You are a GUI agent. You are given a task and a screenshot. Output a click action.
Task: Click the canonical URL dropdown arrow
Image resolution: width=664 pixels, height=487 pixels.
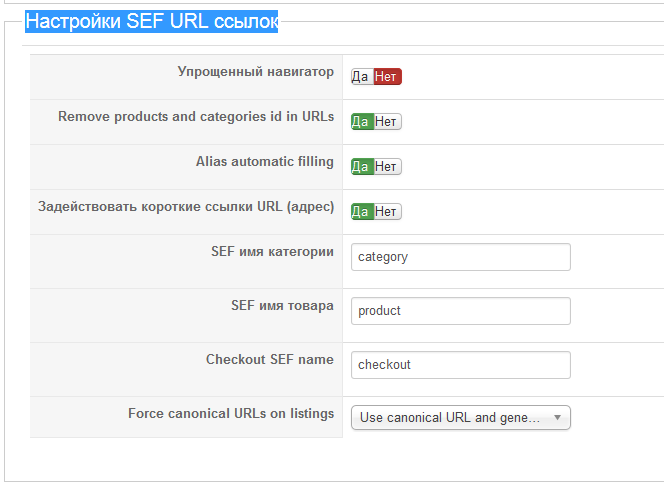(557, 417)
